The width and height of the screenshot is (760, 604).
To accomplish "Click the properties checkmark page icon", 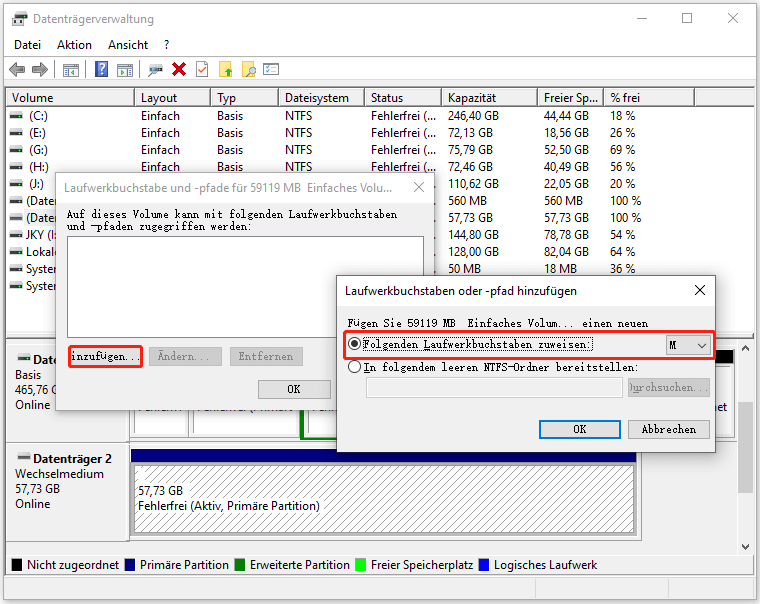I will (202, 69).
